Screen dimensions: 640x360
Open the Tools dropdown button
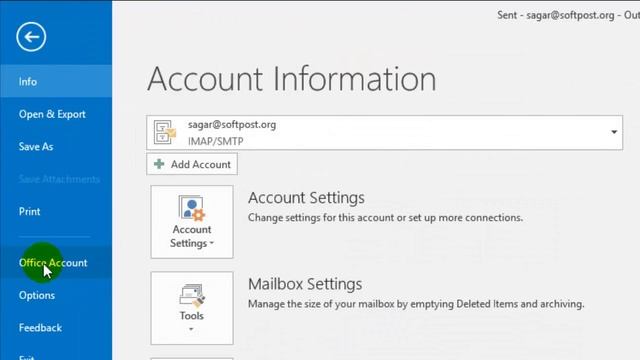click(192, 308)
